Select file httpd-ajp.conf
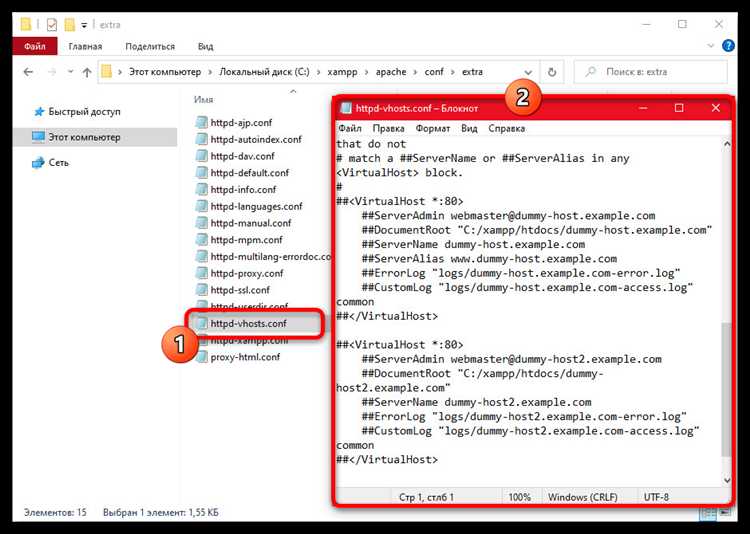This screenshot has height=534, width=750. 241,122
